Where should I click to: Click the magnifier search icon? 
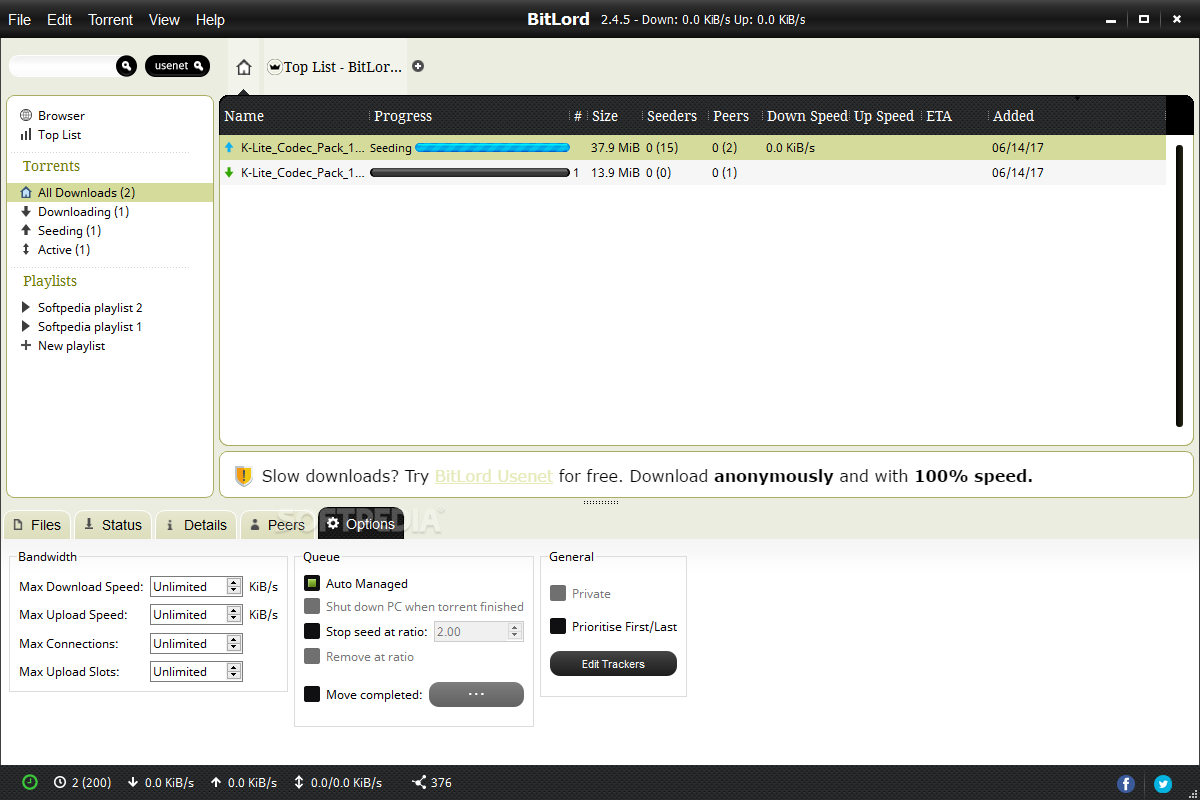click(126, 66)
